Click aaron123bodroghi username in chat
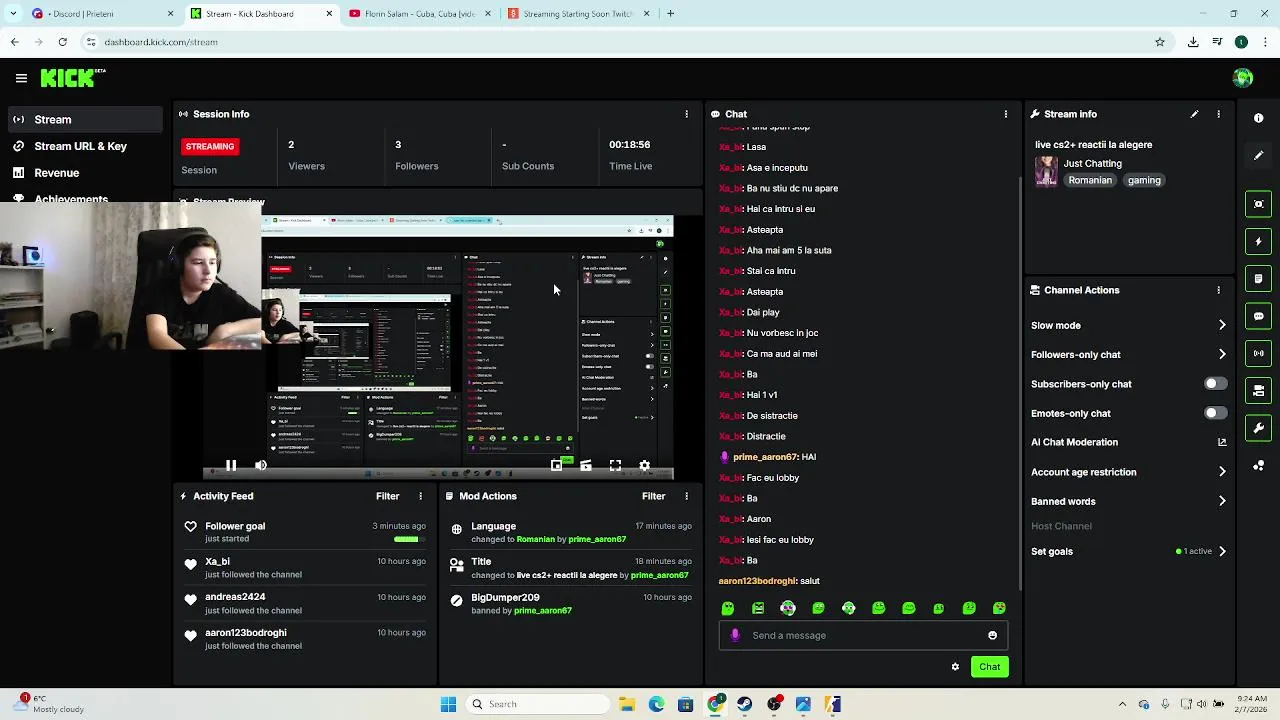The width and height of the screenshot is (1280, 720). tap(757, 581)
